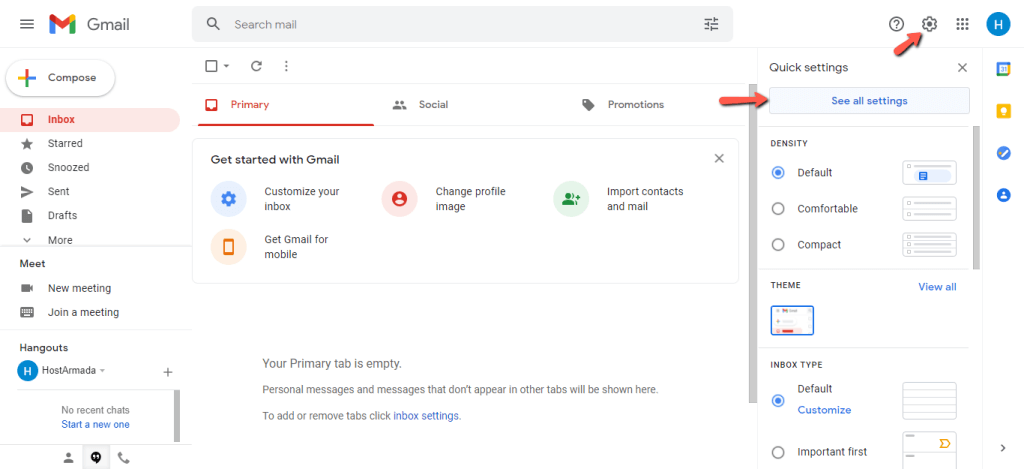Screen dimensions: 1024x469
Task: Open the Inbox folder
Action: point(89,120)
